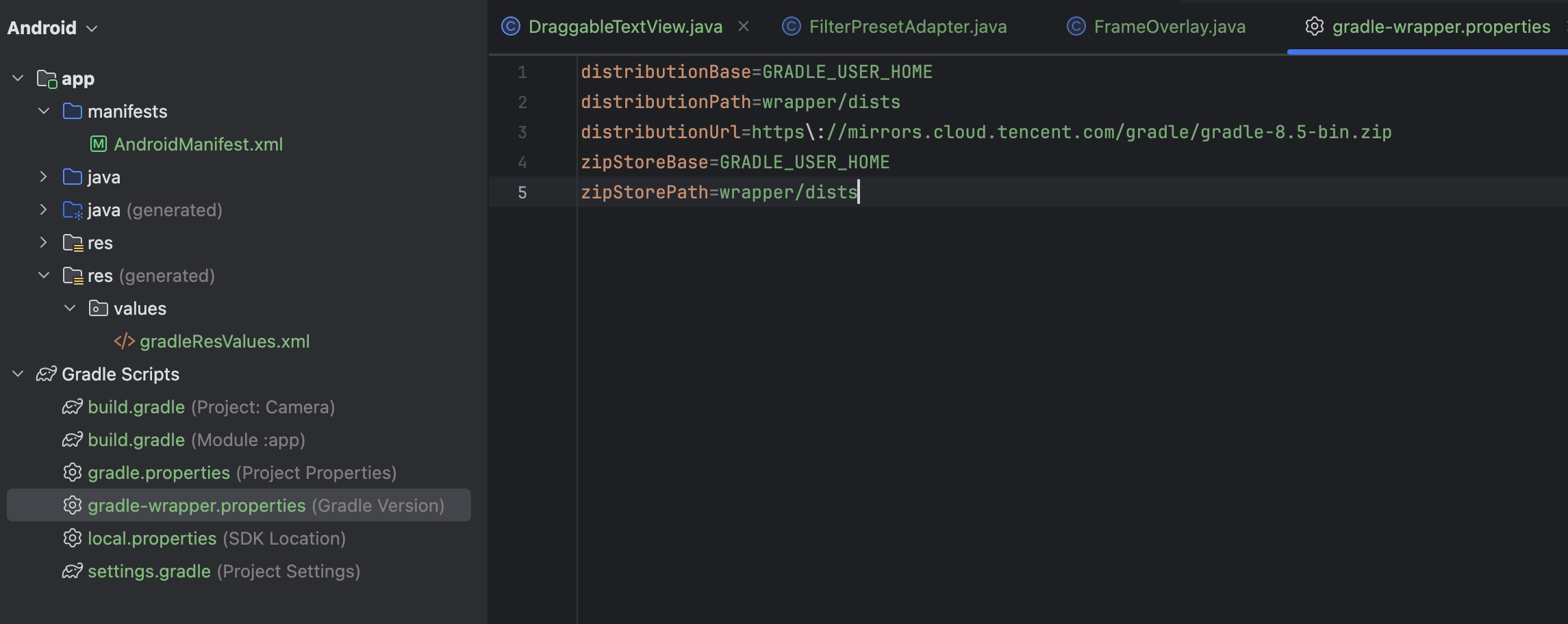Click the gradle.properties gear icon
This screenshot has width=1568, height=624.
tap(73, 473)
